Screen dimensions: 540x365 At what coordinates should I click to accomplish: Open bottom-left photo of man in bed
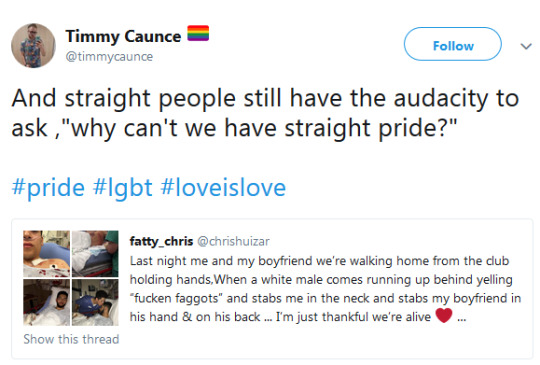46,302
